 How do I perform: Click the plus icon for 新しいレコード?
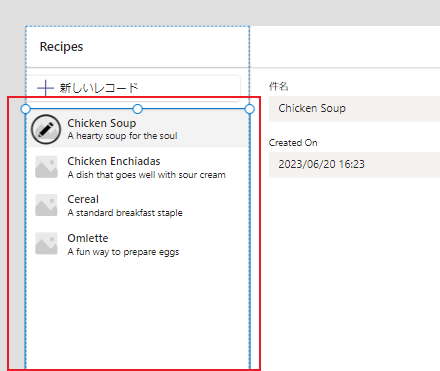click(45, 88)
